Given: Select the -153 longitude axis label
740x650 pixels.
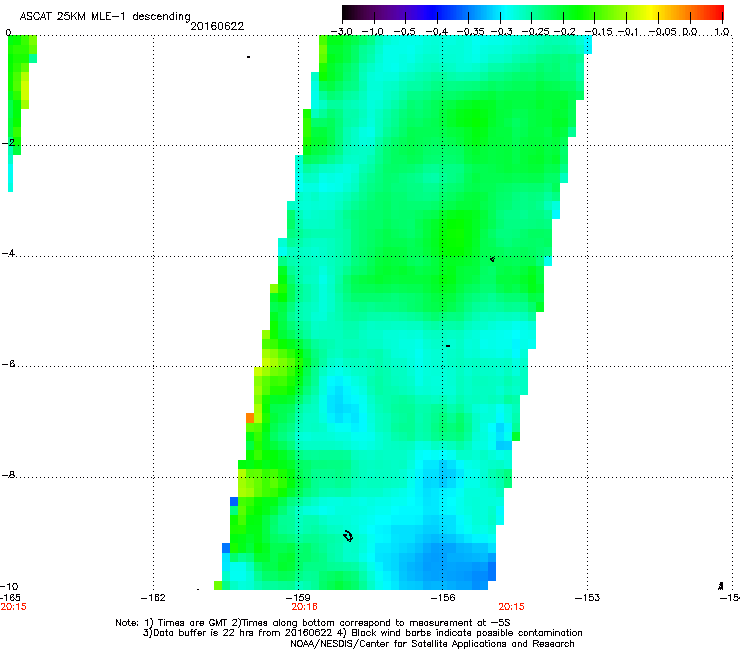Looking at the screenshot, I should (x=588, y=598).
